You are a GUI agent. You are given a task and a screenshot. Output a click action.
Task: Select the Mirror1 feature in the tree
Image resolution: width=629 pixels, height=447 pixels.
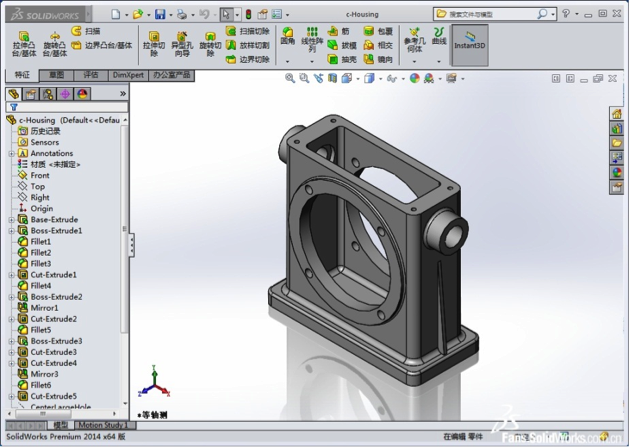tap(44, 308)
